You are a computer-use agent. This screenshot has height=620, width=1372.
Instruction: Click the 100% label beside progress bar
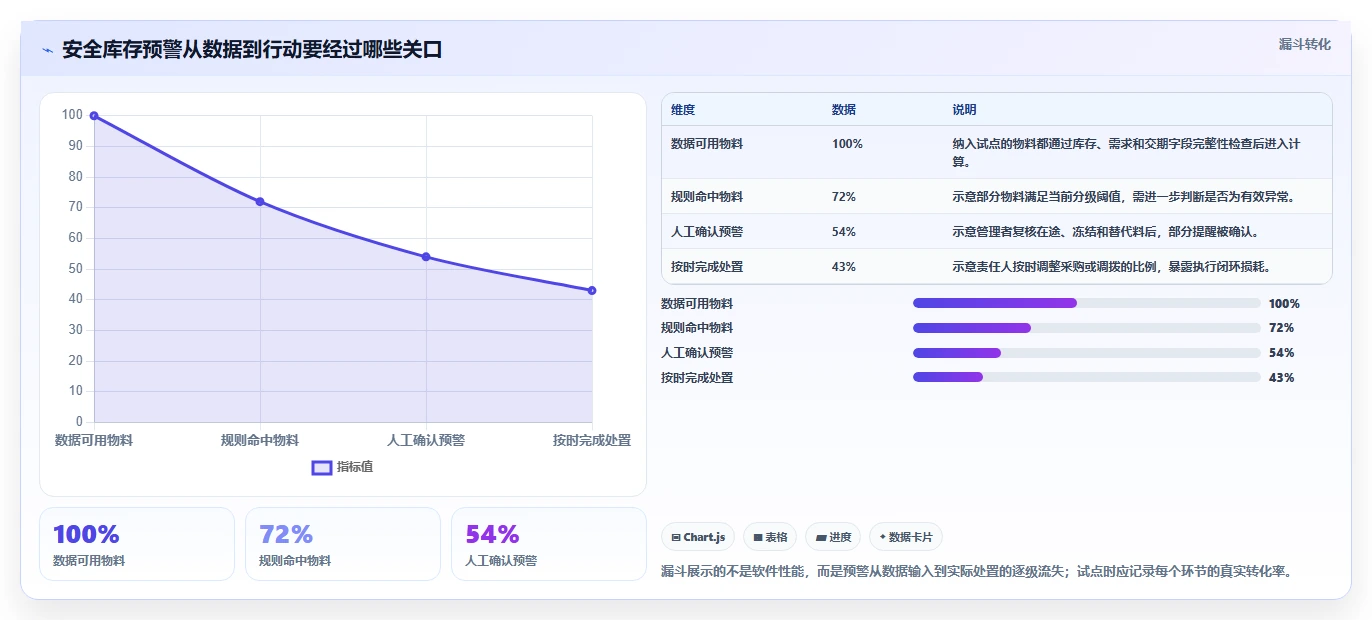[1284, 304]
